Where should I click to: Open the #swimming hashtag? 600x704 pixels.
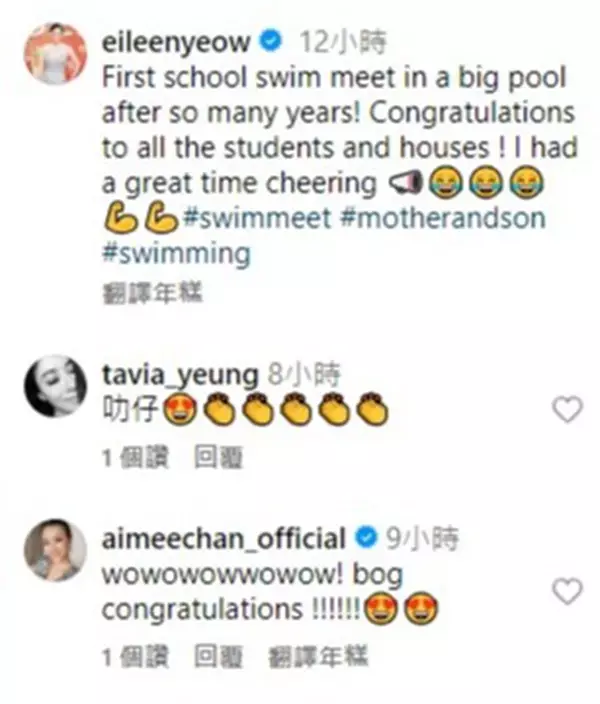point(176,254)
